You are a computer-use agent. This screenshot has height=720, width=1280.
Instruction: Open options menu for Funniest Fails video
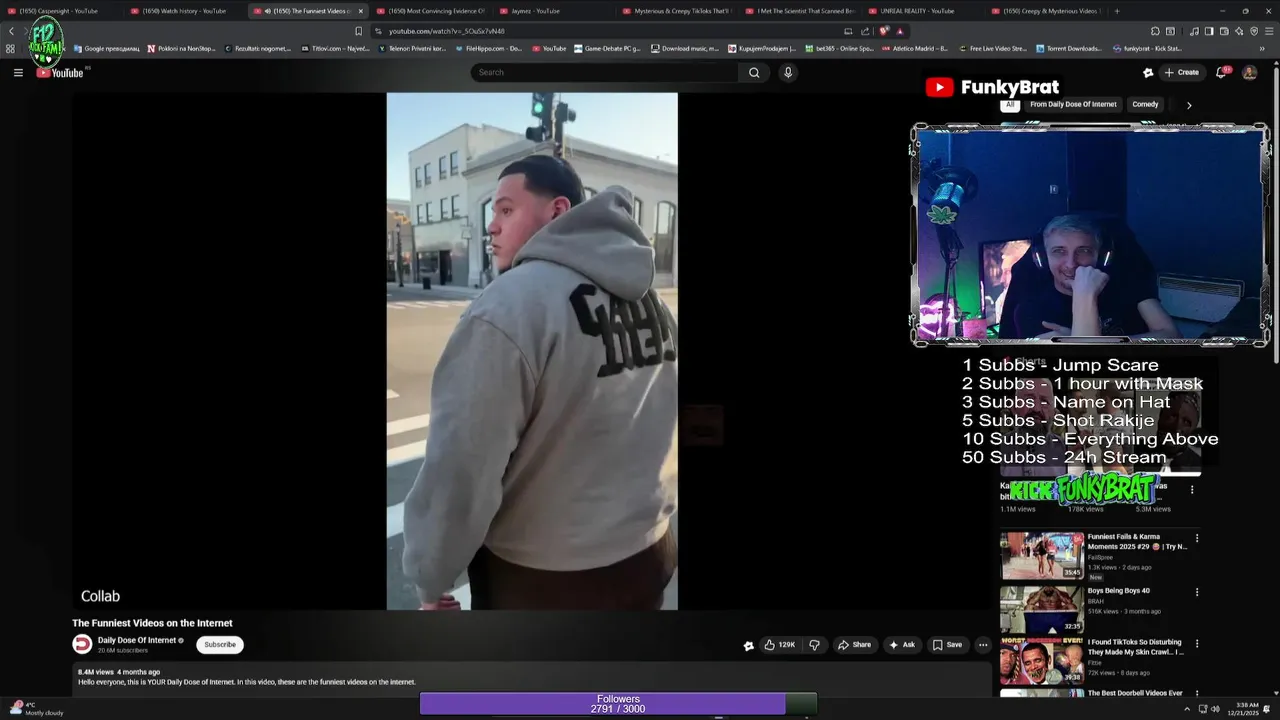(x=1196, y=538)
